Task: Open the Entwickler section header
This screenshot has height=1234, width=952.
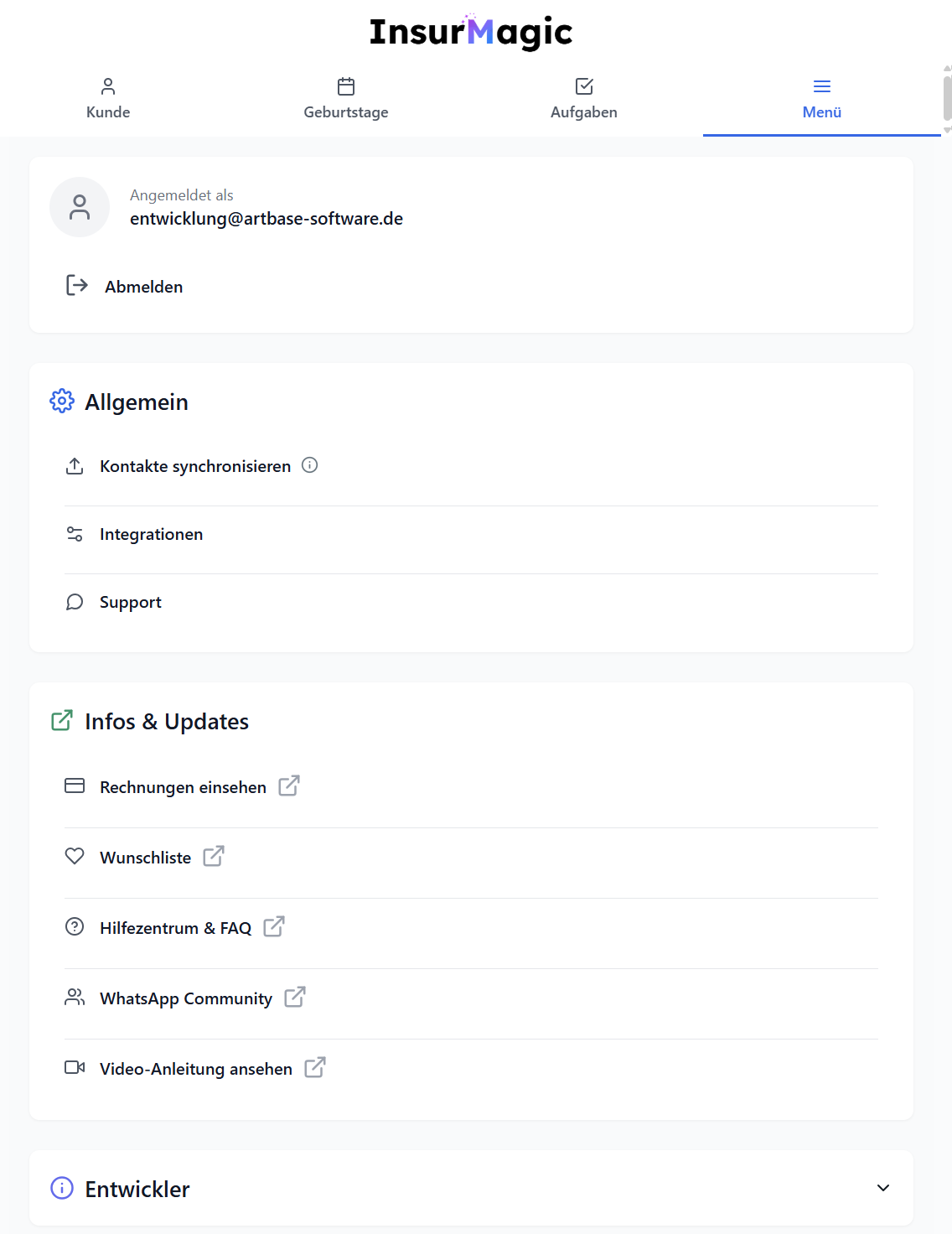Action: point(471,1188)
